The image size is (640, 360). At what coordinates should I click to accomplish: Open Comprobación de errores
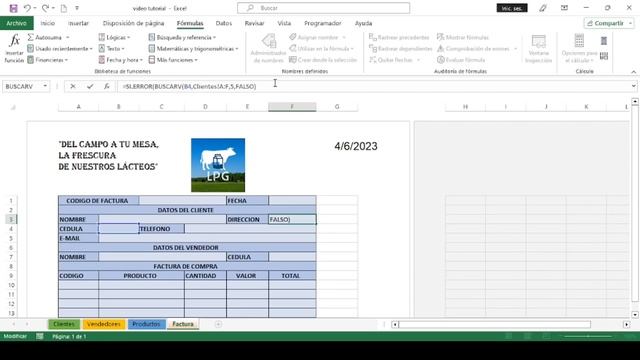(477, 49)
